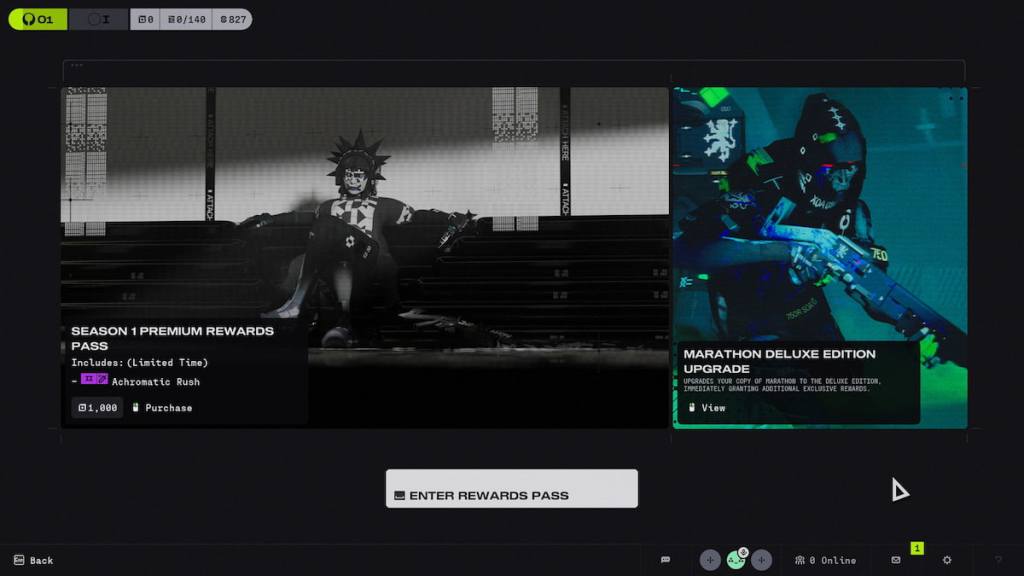Click Purchase for Season 1 Premium Pass
Screen dimensions: 1024x576
click(162, 408)
